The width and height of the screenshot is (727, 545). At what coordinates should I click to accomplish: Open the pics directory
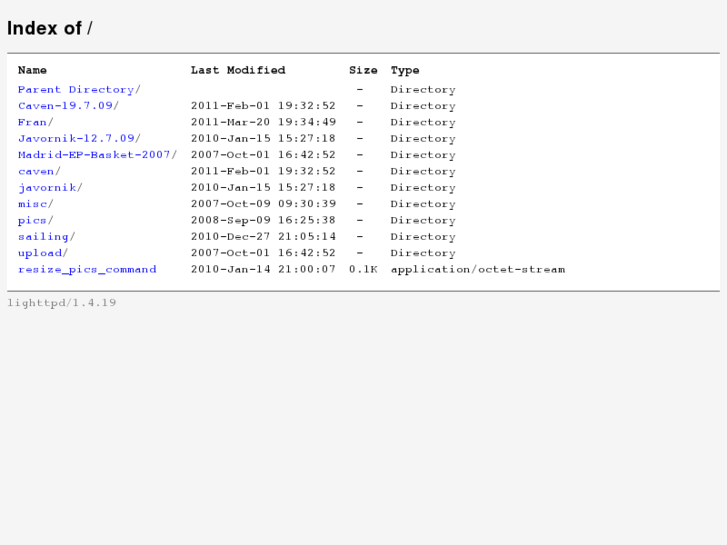click(32, 220)
